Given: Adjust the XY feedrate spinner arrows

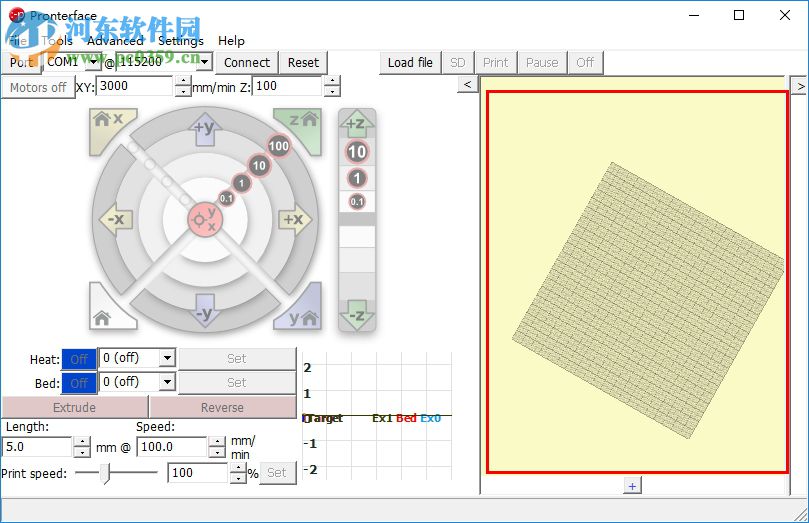Looking at the screenshot, I should [183, 86].
